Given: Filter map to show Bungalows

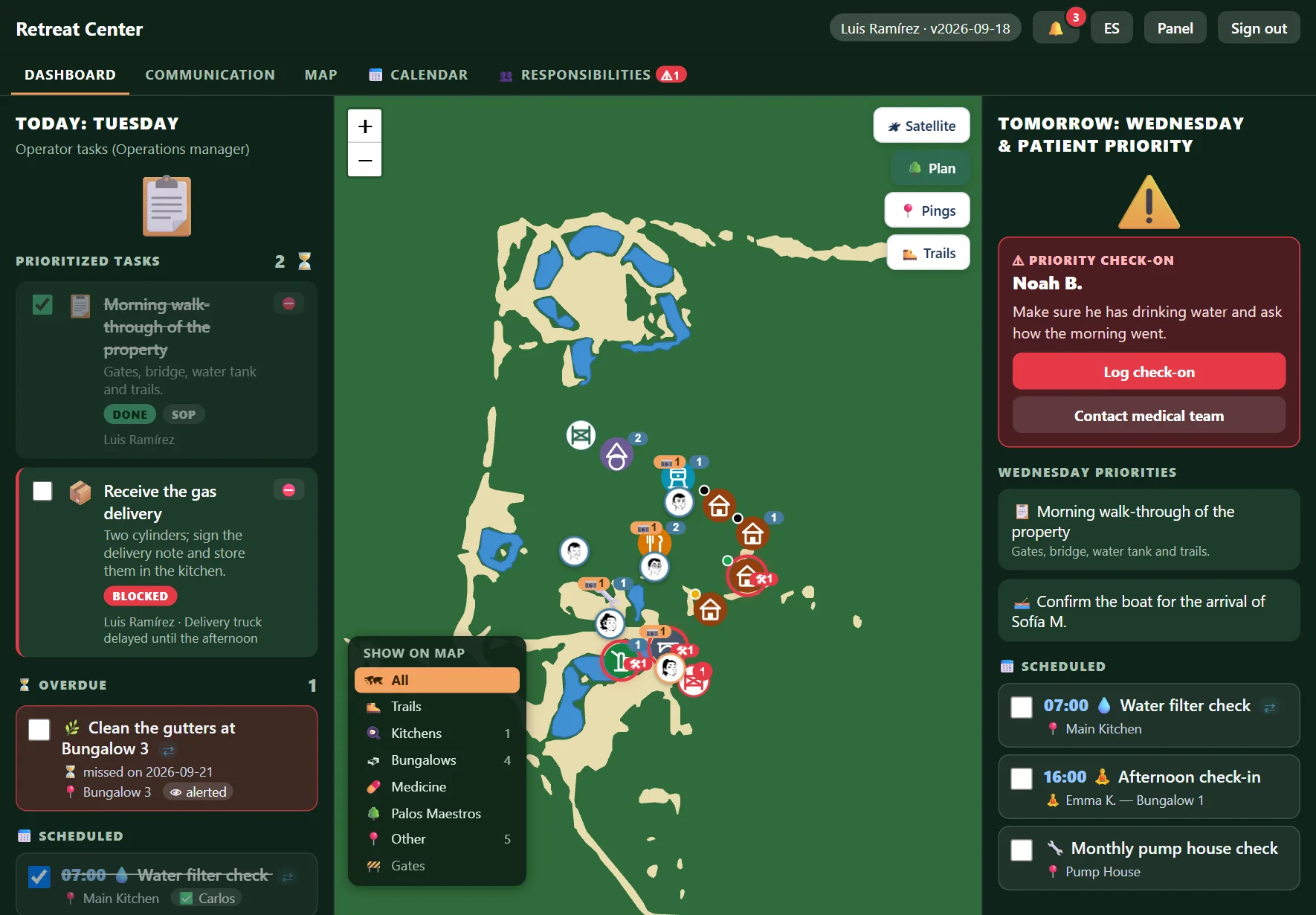Looking at the screenshot, I should [437, 760].
